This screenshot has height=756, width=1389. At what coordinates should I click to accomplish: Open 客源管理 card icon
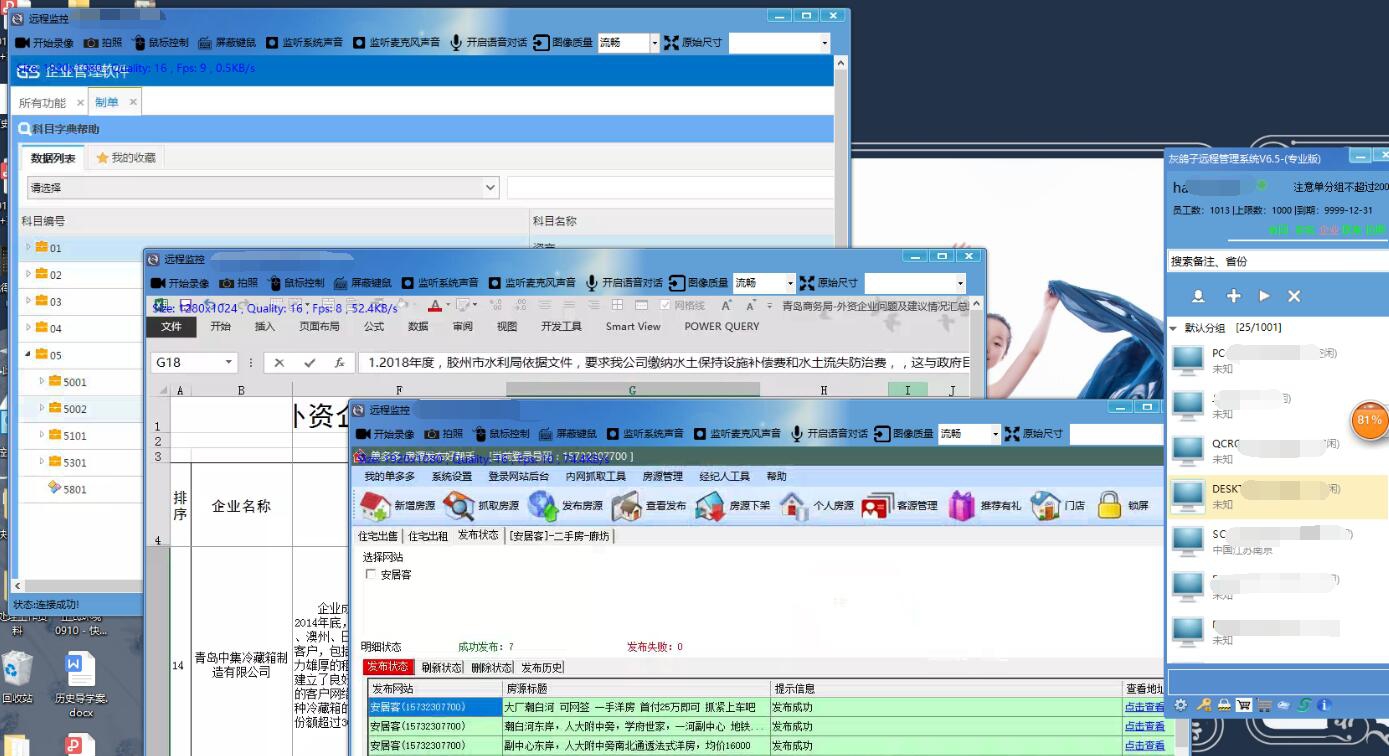pyautogui.click(x=877, y=506)
